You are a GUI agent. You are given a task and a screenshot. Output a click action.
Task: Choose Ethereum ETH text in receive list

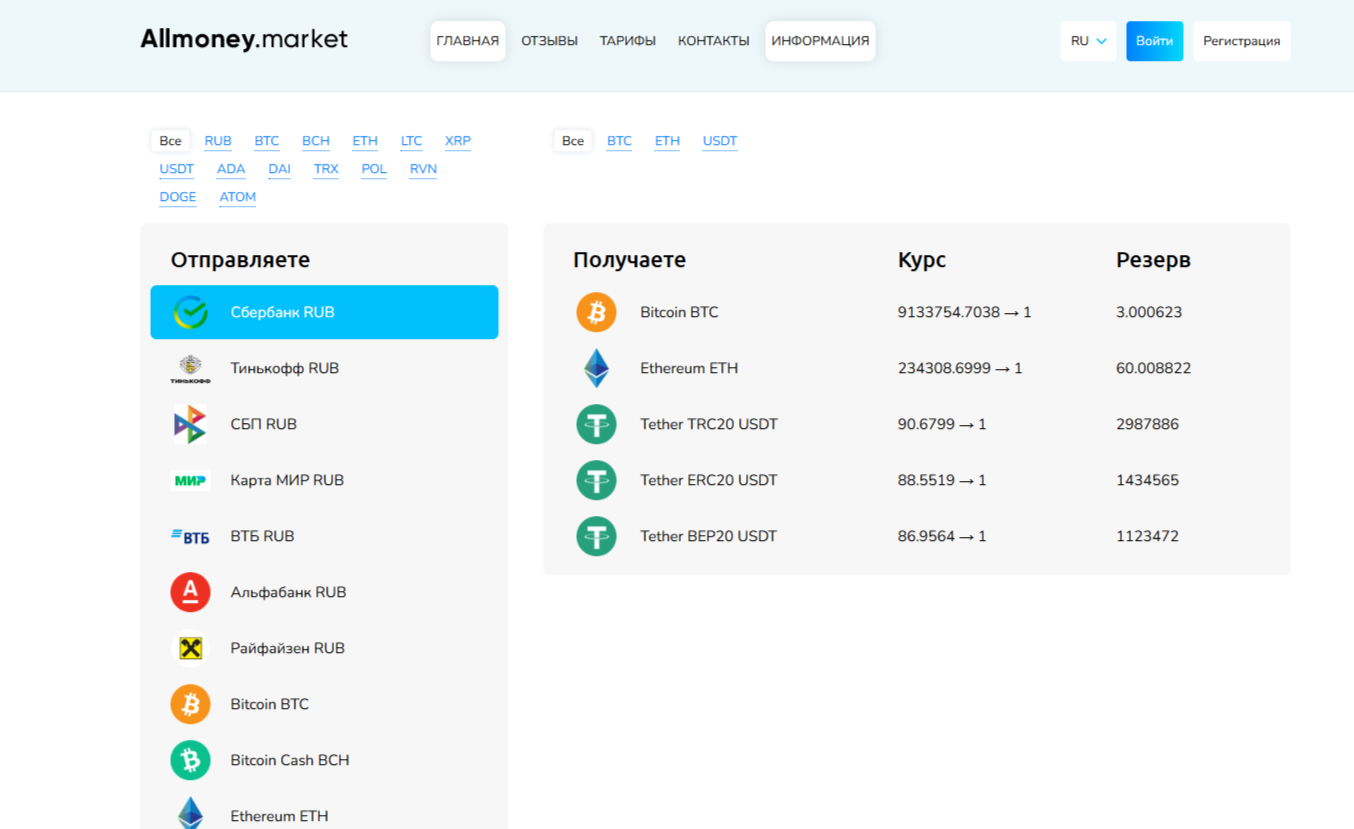tap(689, 368)
